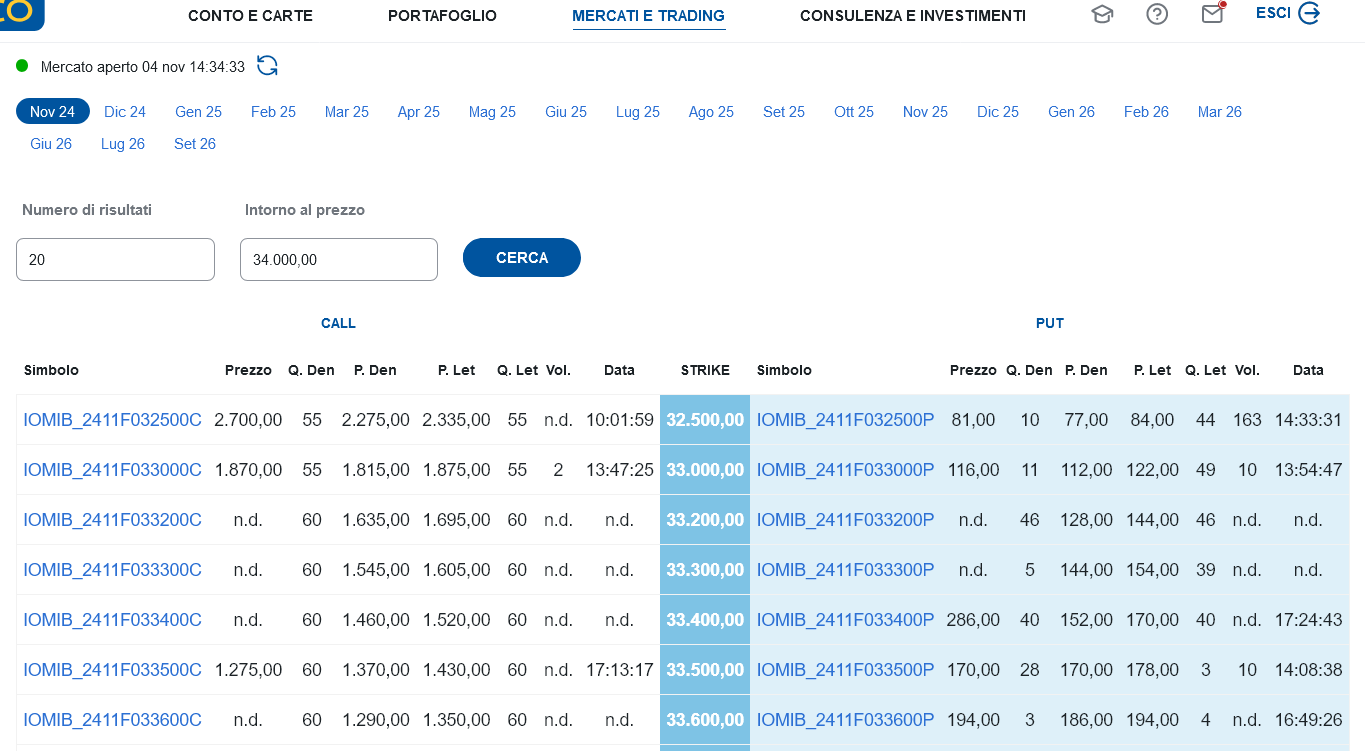This screenshot has width=1365, height=751.
Task: Open the CONTO E CARTE menu
Action: click(250, 16)
